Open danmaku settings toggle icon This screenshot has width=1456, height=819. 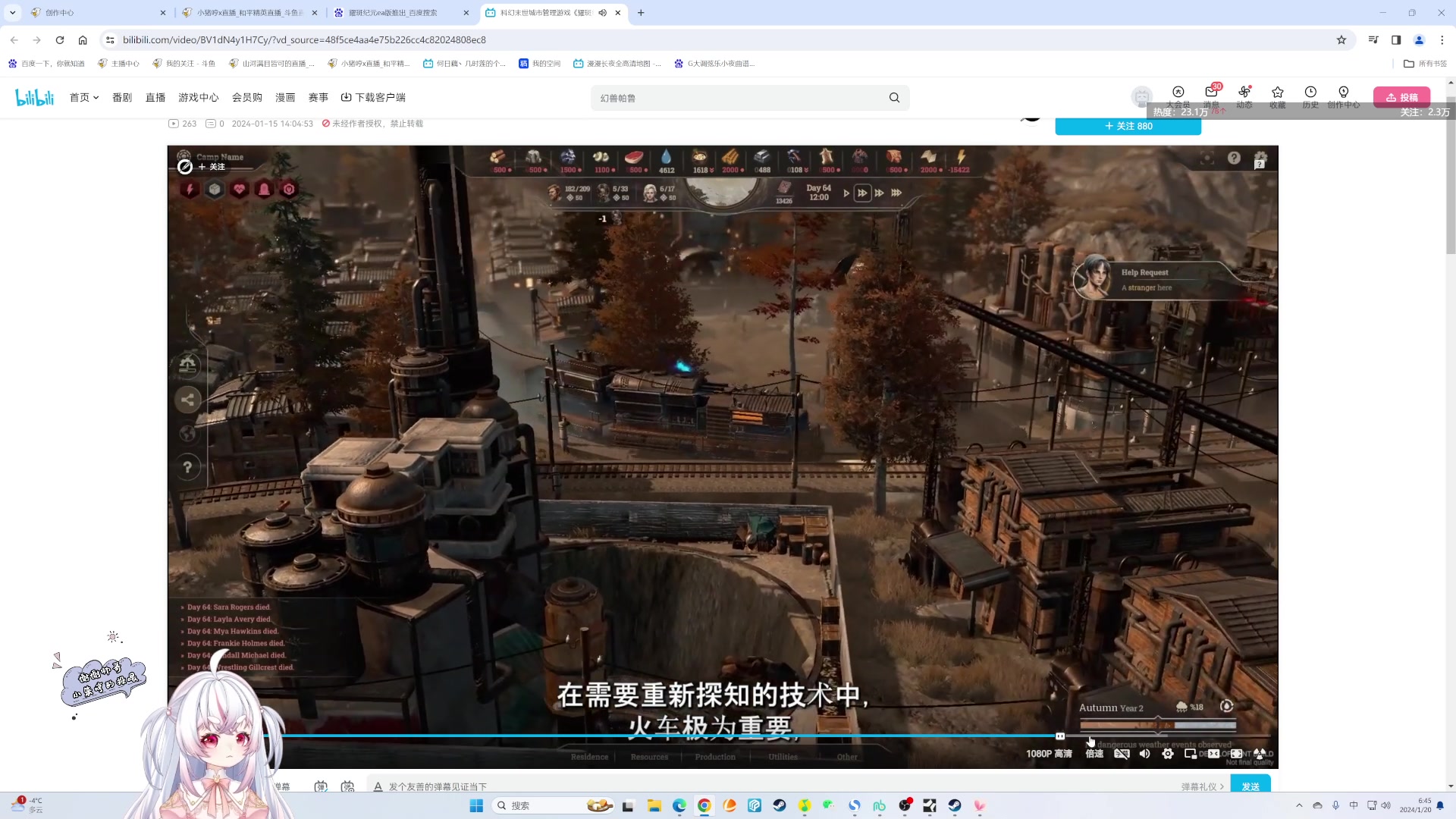(x=348, y=786)
